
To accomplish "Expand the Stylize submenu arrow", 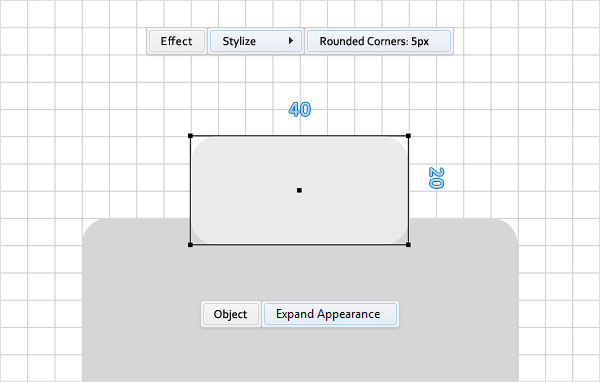I will click(x=291, y=41).
